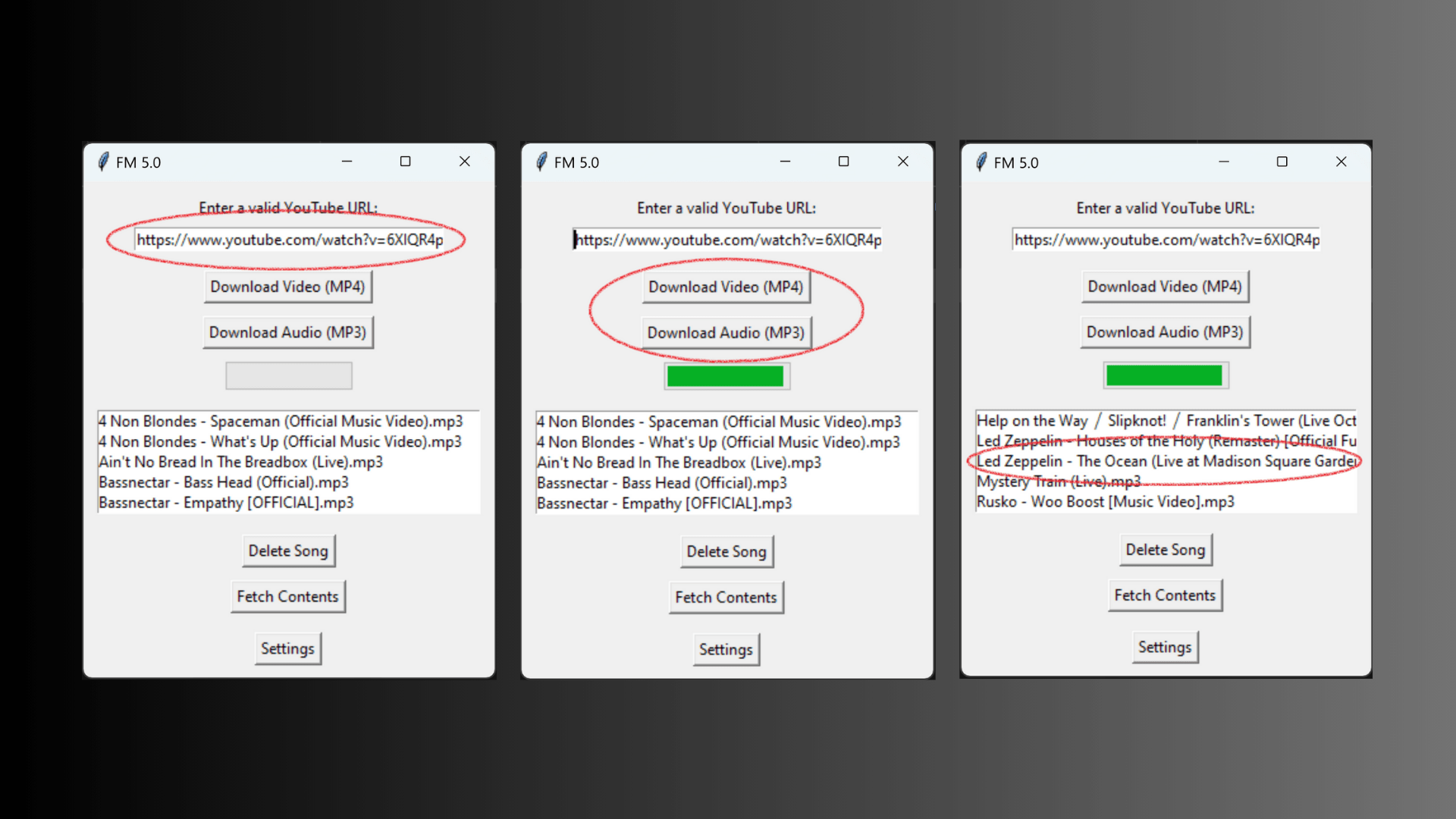
Task: Click the YouTube URL input field left window
Action: (289, 240)
